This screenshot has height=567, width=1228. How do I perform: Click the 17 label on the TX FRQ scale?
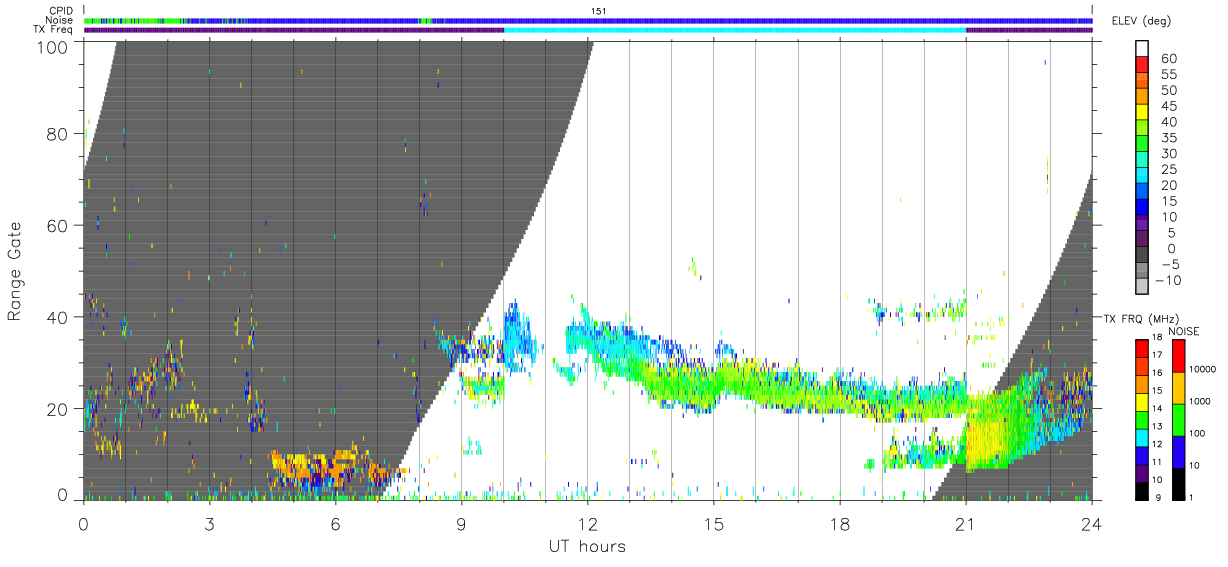[1159, 355]
